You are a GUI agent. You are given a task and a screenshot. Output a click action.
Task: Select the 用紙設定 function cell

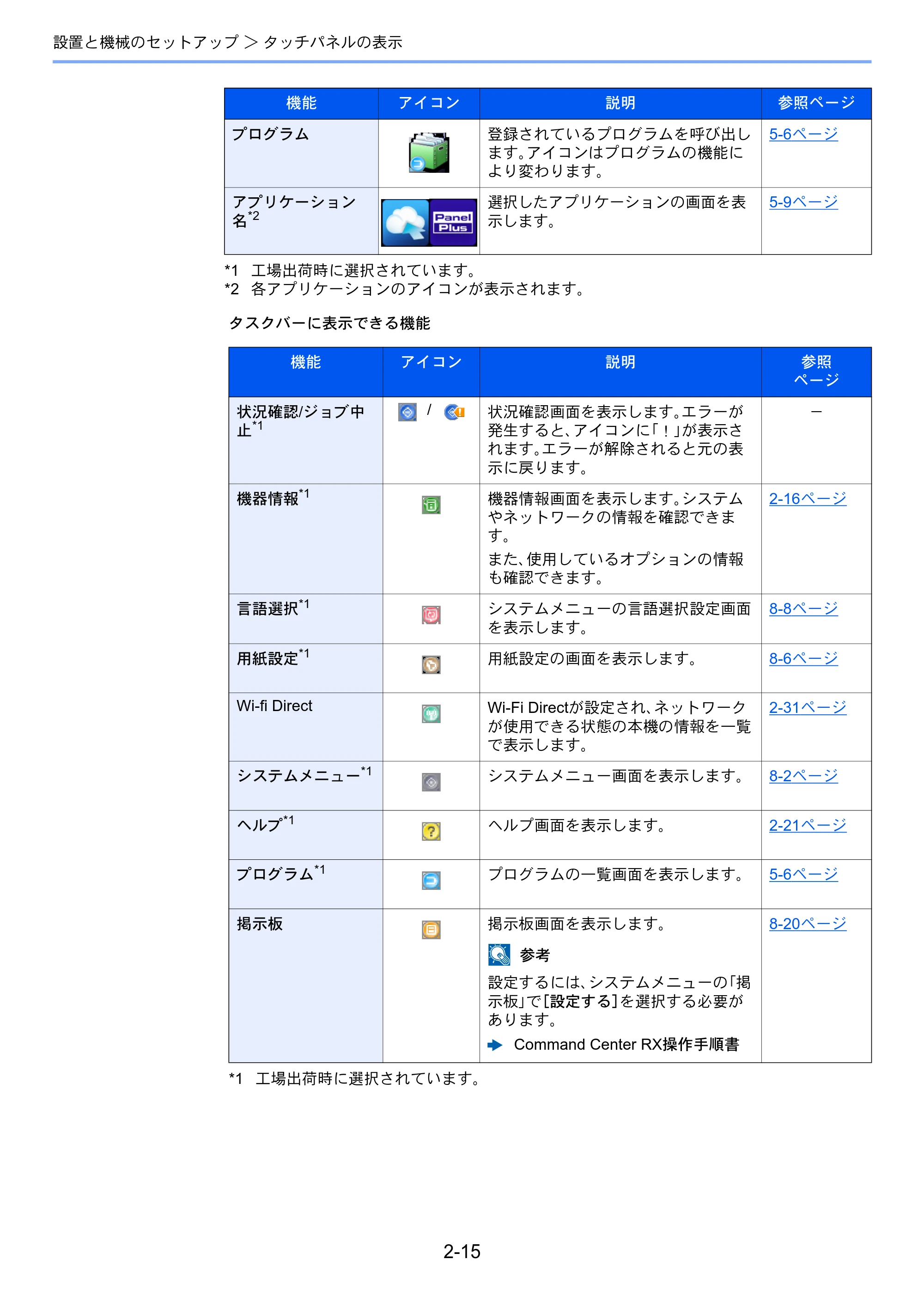pyautogui.click(x=306, y=668)
